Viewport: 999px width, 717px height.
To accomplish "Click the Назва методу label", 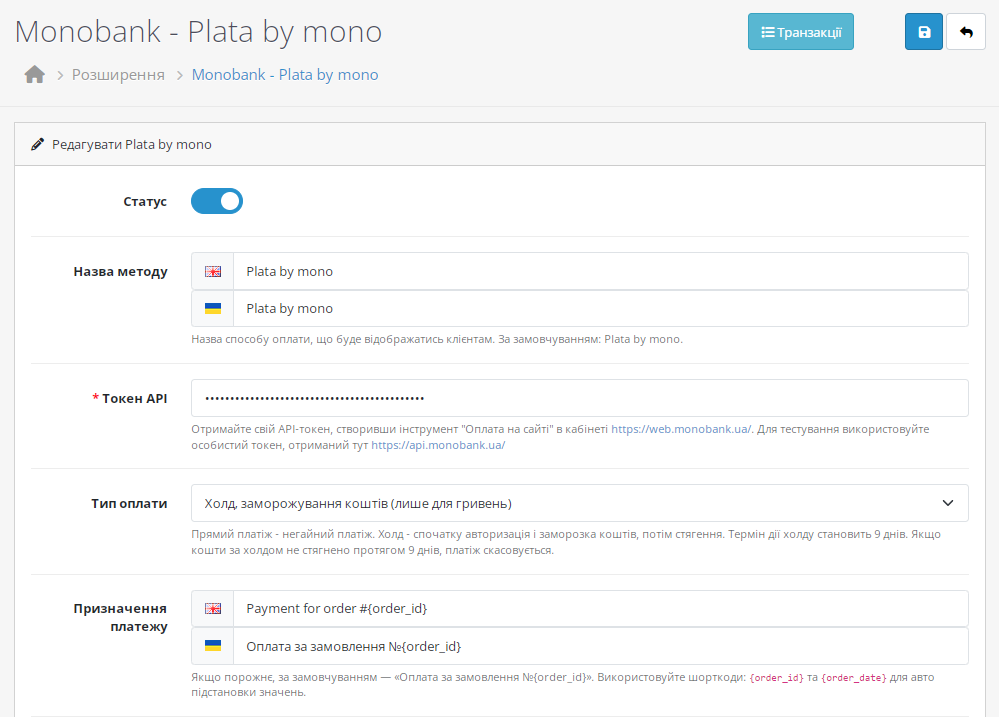I will [x=120, y=272].
